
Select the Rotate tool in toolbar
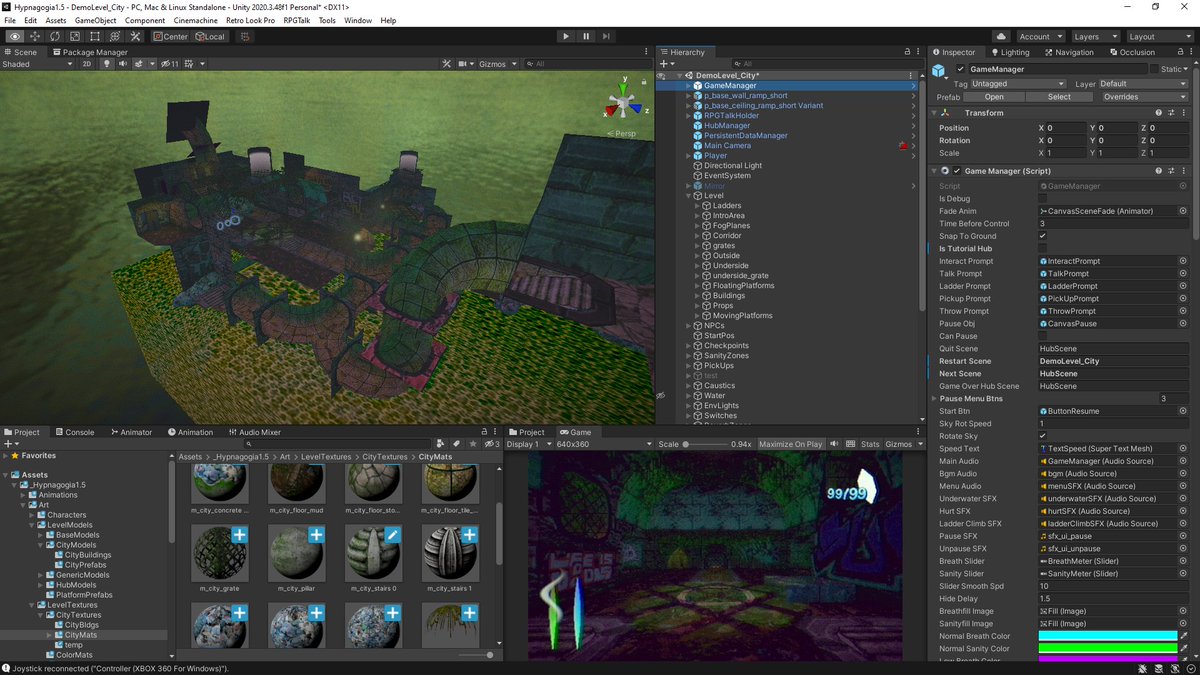tap(56, 36)
